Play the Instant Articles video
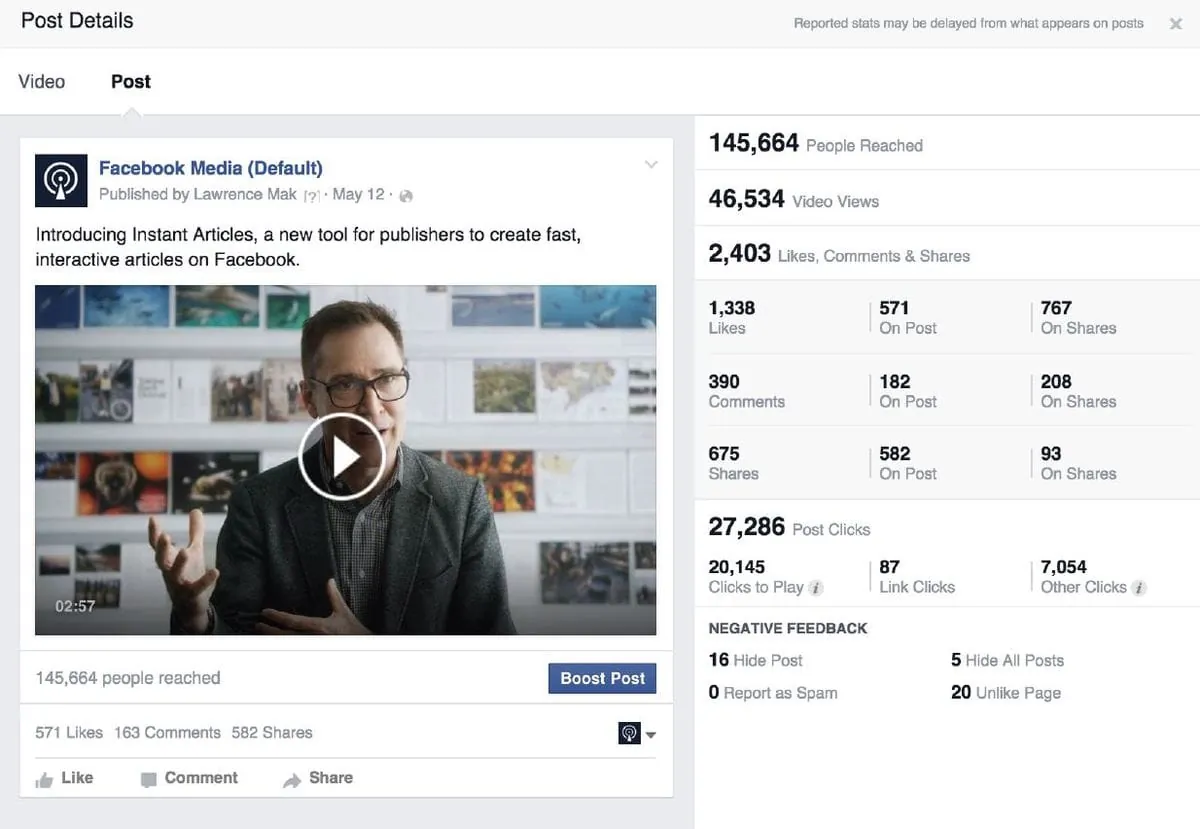1200x829 pixels. point(345,456)
